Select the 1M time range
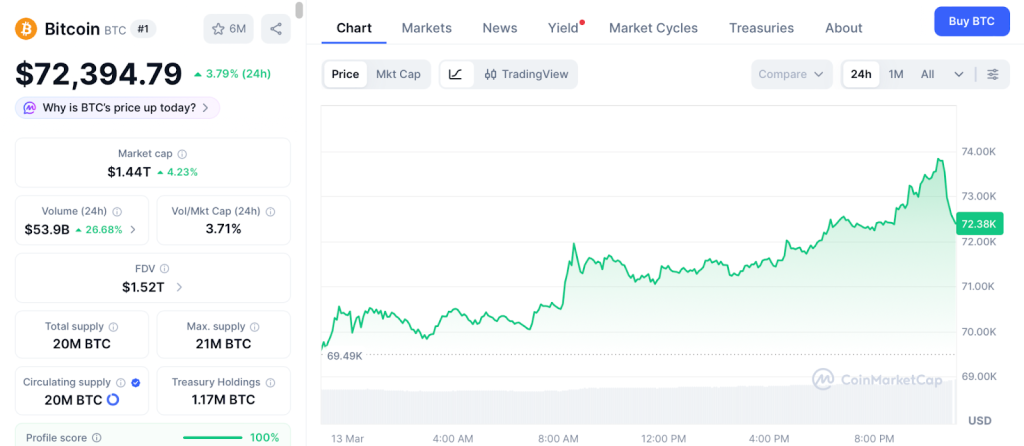The height and width of the screenshot is (446, 1024). pyautogui.click(x=896, y=74)
